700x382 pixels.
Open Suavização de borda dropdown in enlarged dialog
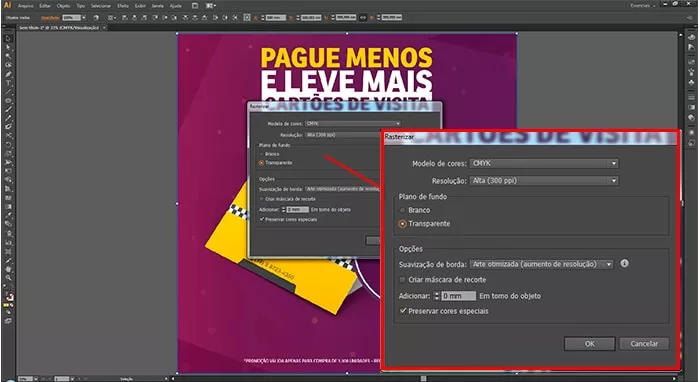tap(542, 264)
